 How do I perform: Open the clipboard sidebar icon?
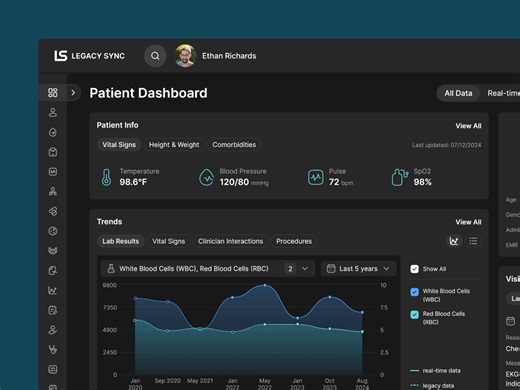point(53,152)
